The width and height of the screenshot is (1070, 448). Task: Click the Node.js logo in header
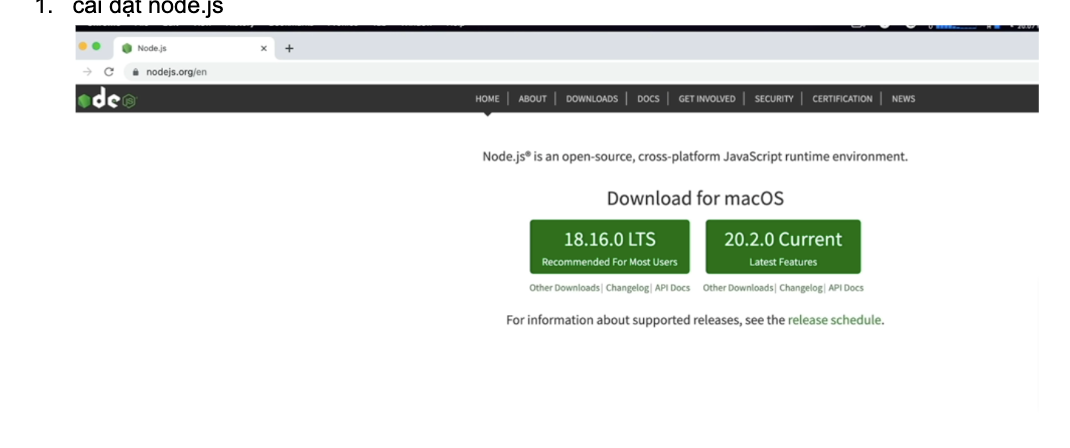pyautogui.click(x=107, y=100)
